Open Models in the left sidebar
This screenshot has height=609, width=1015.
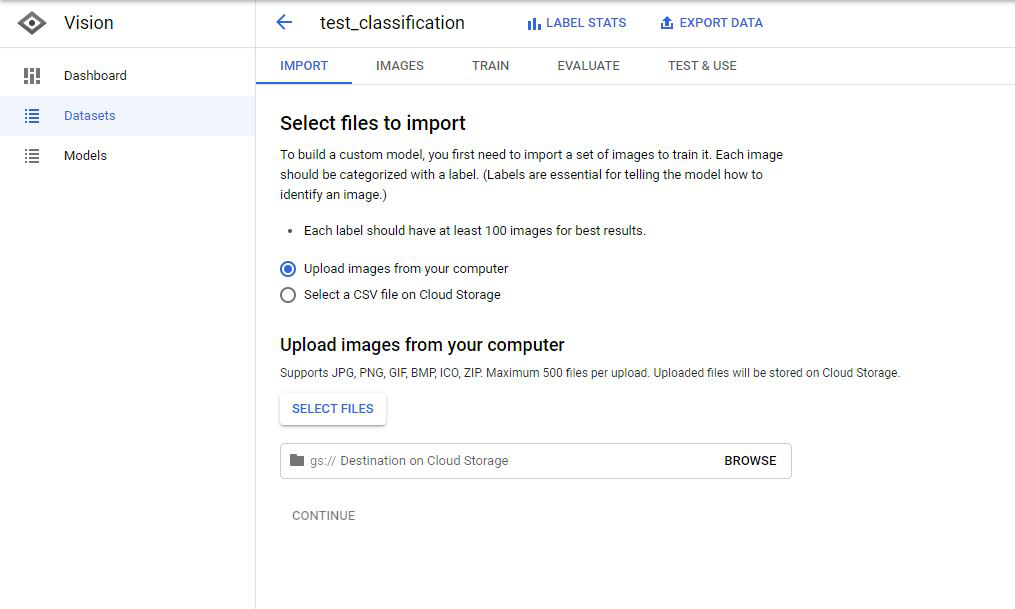[85, 156]
